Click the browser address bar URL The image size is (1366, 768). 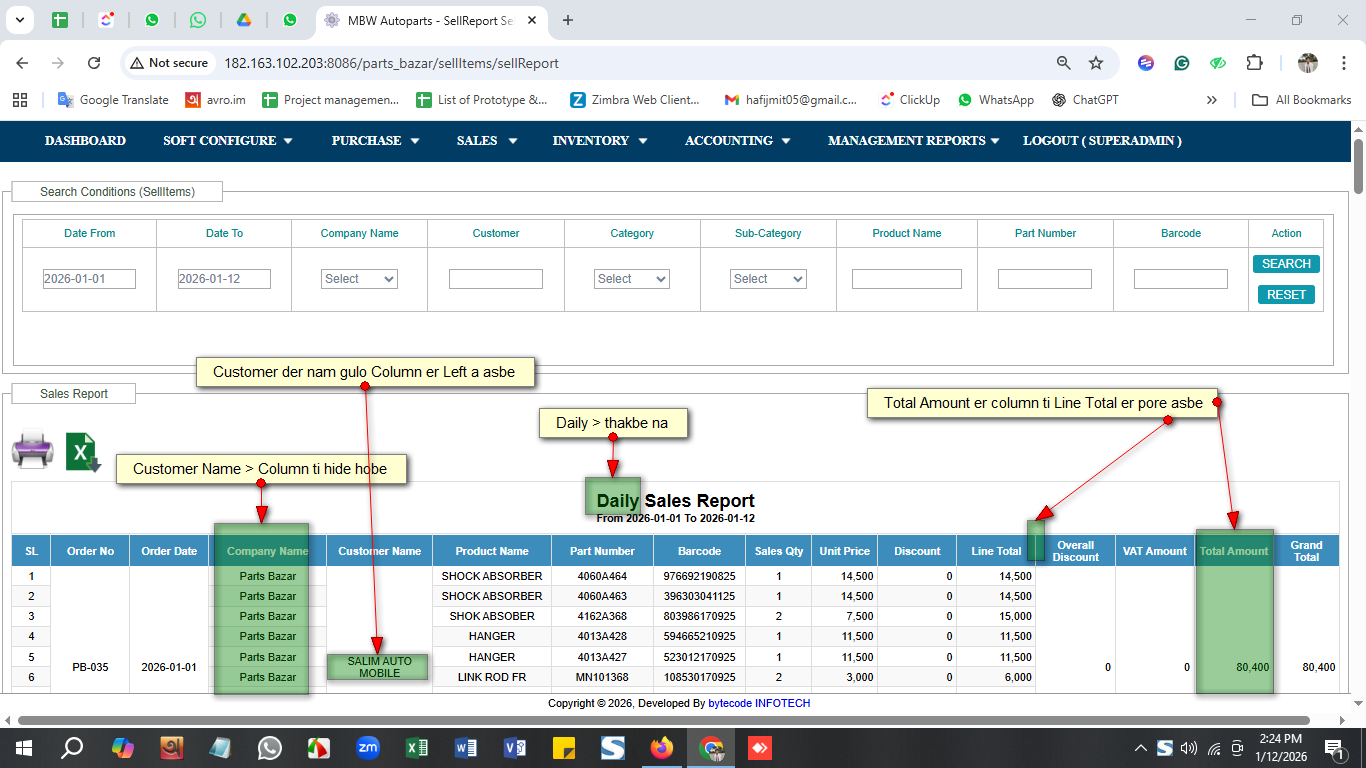391,63
